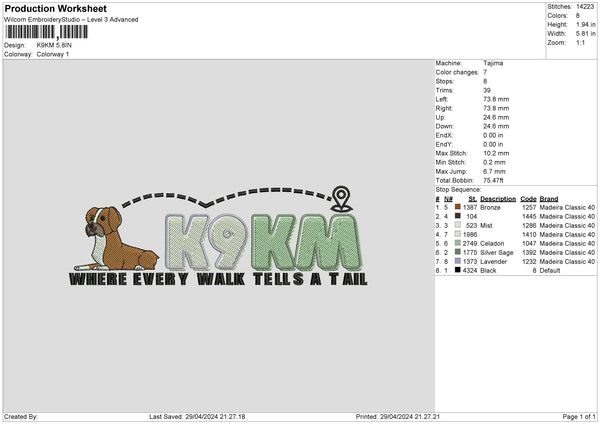Click the barcode under the worksheet title

46,32
